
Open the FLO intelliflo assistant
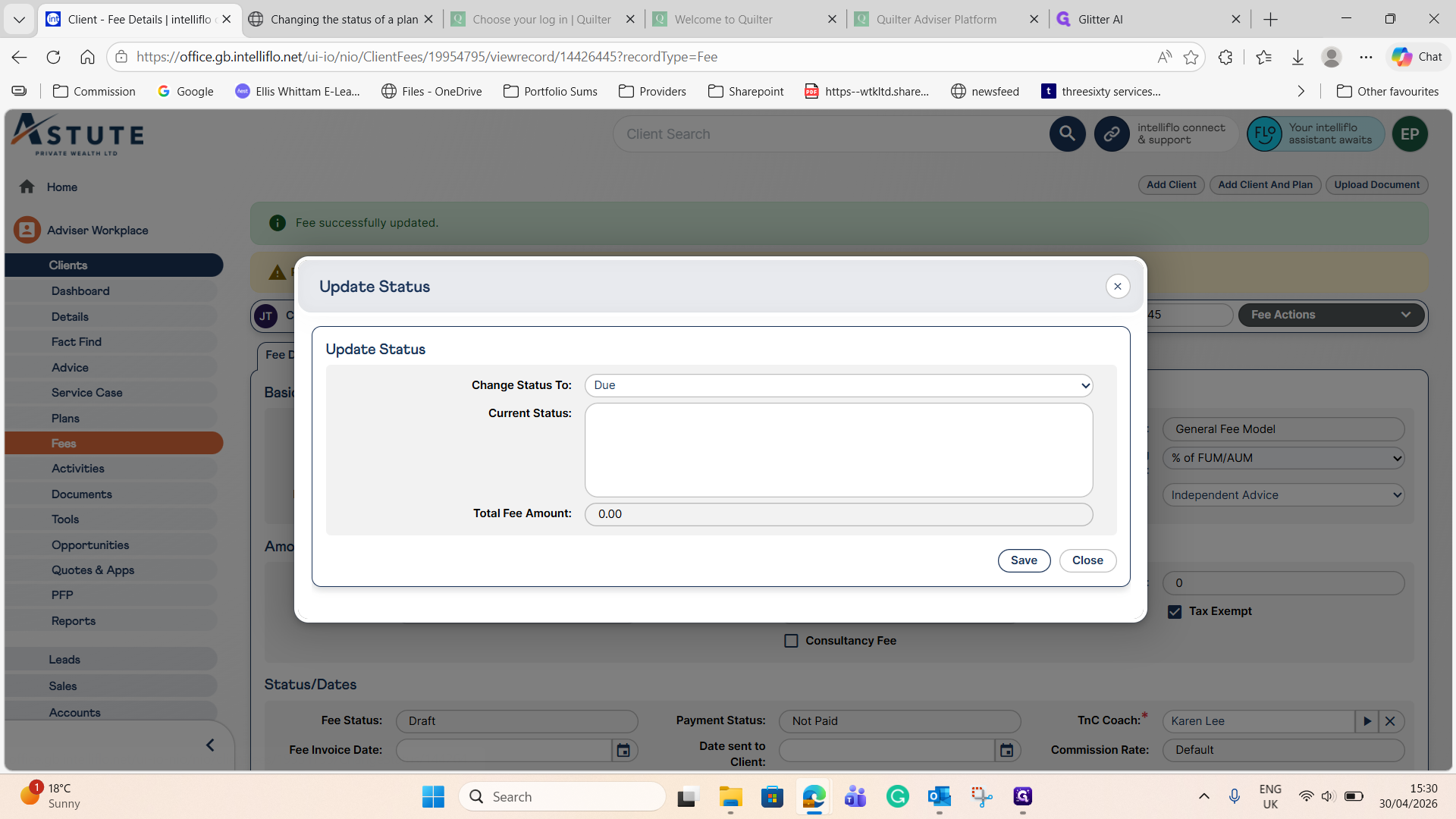pos(1264,134)
